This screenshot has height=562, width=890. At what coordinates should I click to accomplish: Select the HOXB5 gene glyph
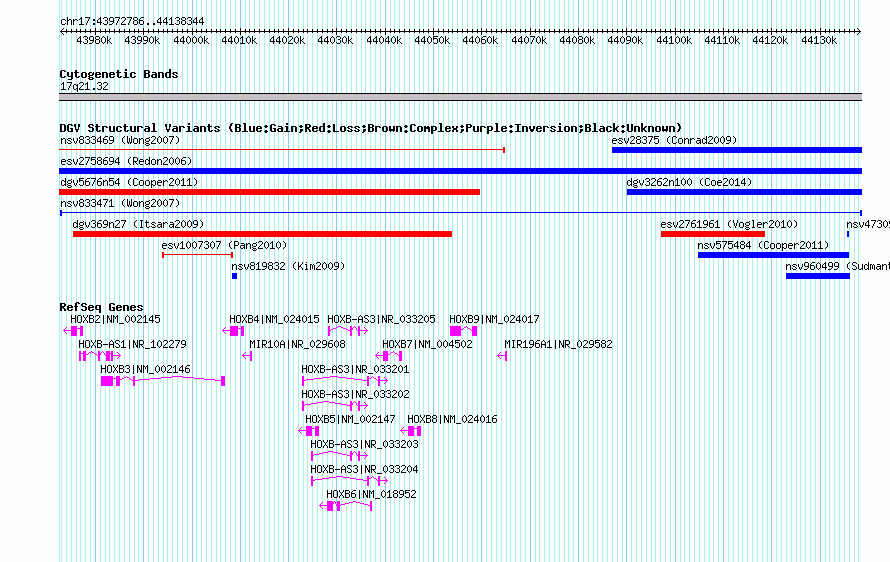pos(309,431)
